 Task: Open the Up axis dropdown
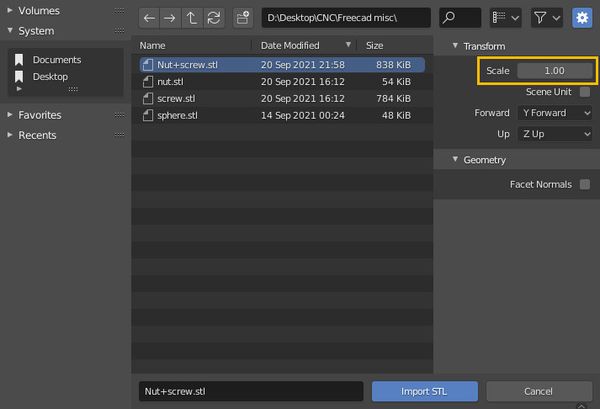tap(555, 134)
